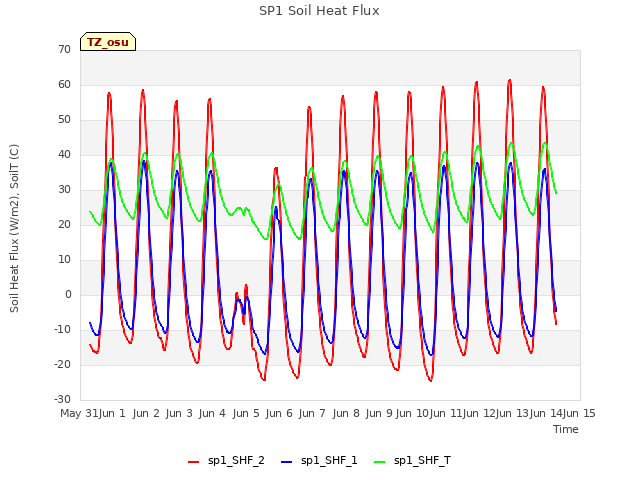Select the sp1_SHF_T legend label
Screen dimensions: 640x480
(422, 461)
